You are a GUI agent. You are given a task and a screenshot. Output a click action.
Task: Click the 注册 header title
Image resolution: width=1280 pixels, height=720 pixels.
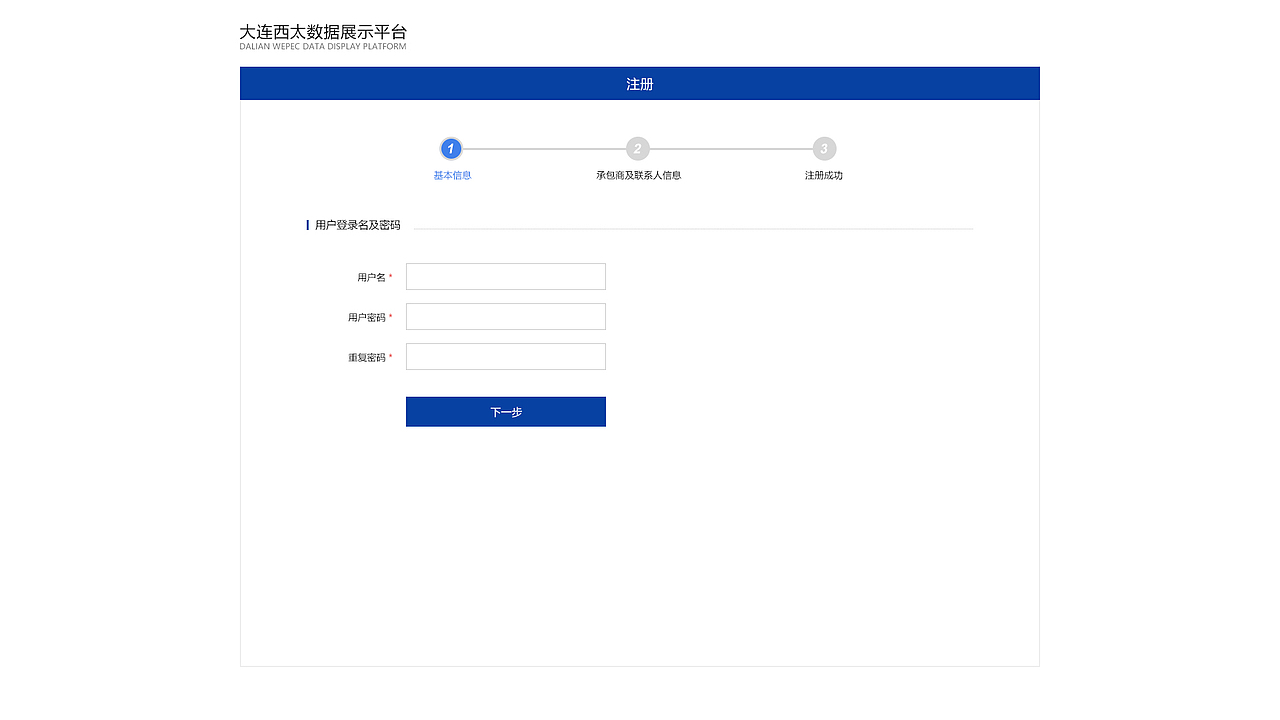pos(640,84)
